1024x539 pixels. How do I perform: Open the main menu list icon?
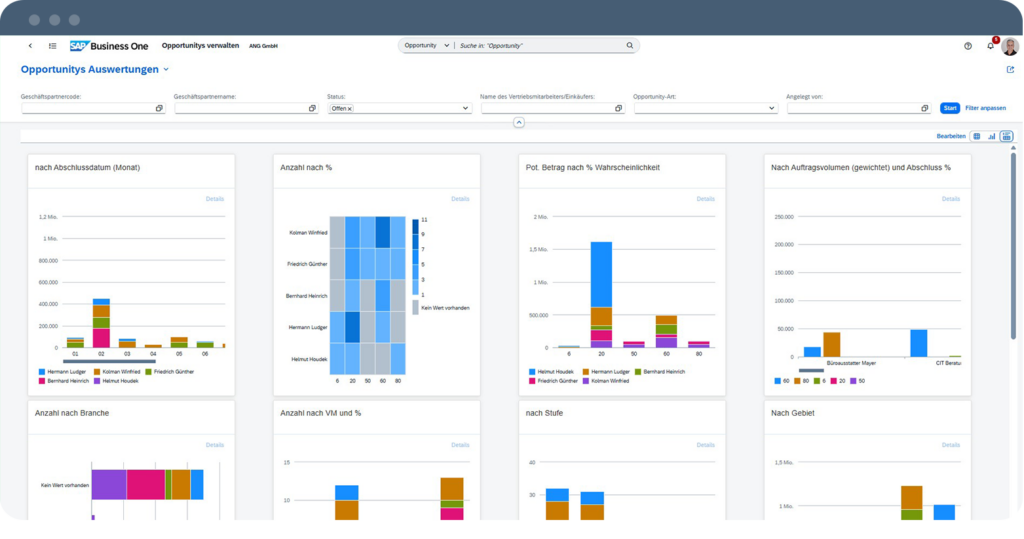pyautogui.click(x=52, y=46)
